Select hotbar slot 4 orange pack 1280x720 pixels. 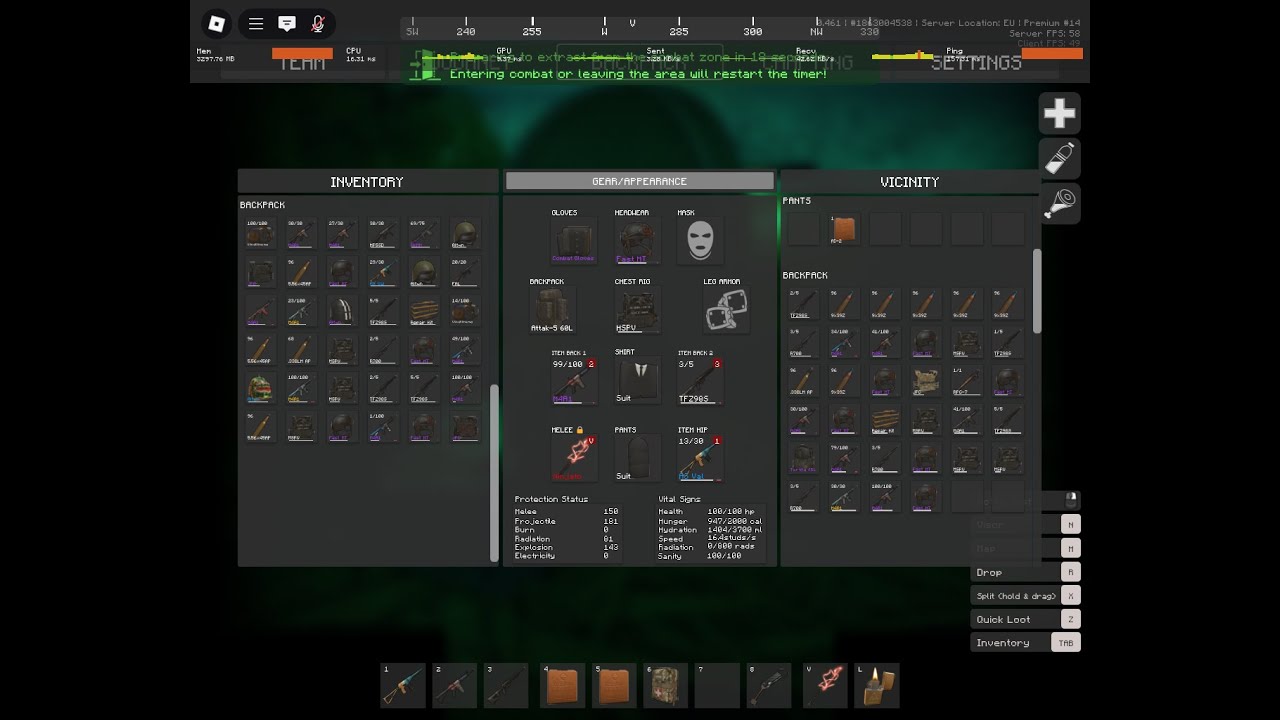[563, 685]
